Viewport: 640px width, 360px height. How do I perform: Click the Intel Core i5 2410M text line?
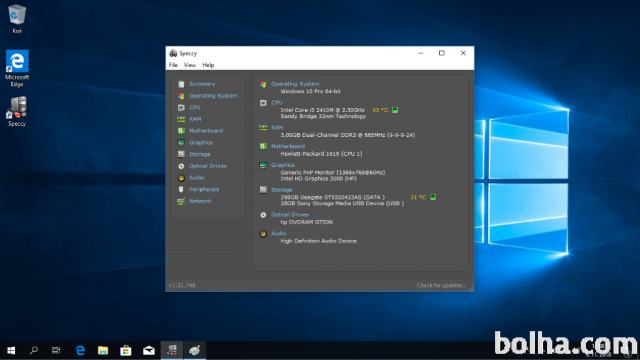coord(322,110)
